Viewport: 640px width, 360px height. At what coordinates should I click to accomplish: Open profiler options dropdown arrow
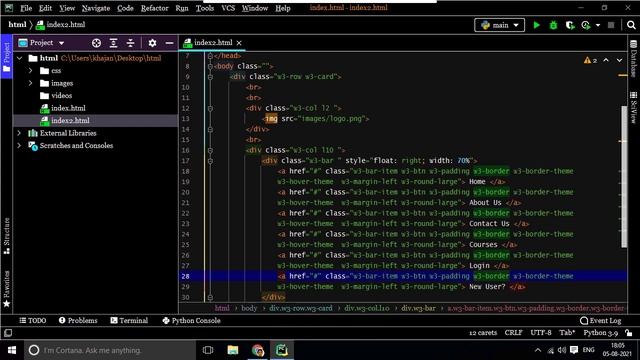tap(598, 25)
